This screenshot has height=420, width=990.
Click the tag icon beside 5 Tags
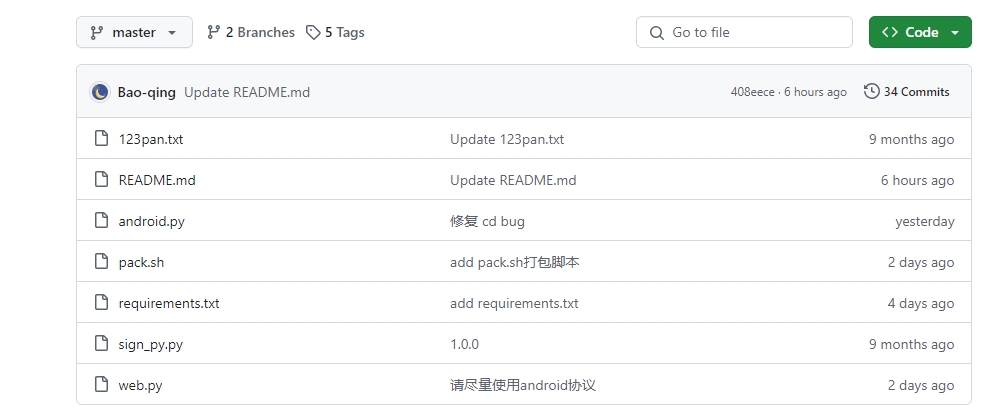tap(313, 32)
